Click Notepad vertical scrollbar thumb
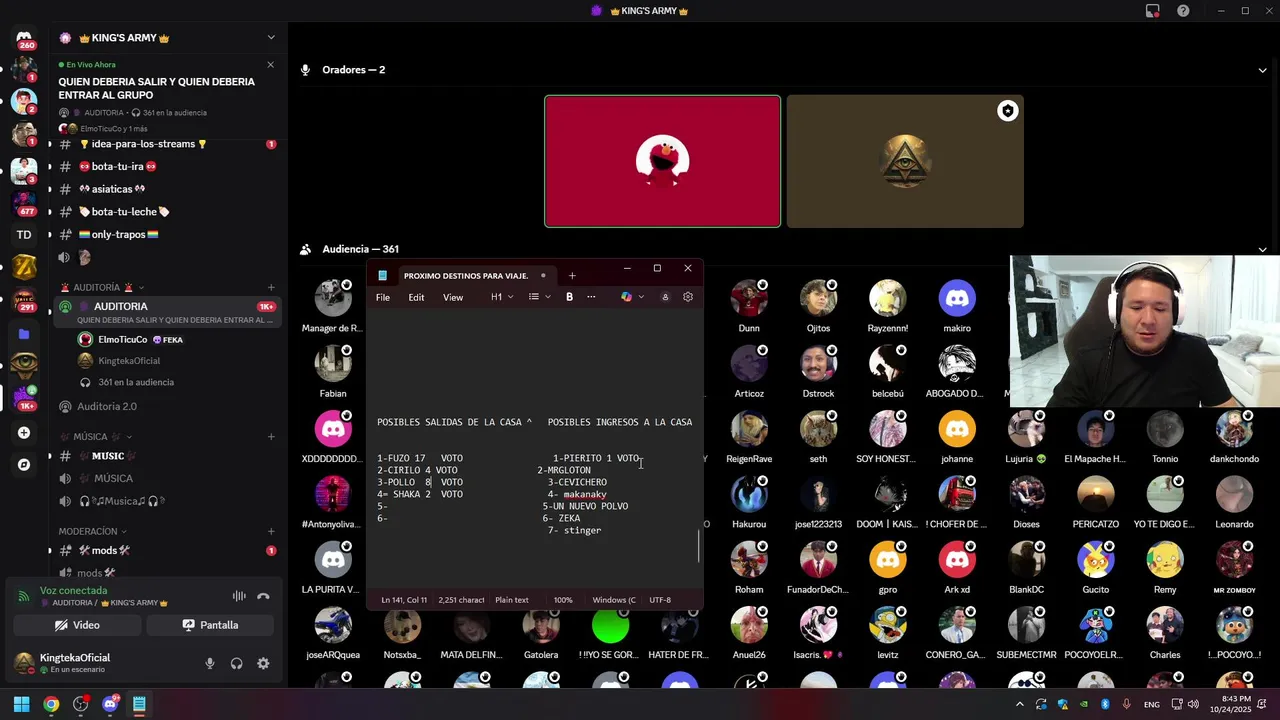 [x=699, y=546]
